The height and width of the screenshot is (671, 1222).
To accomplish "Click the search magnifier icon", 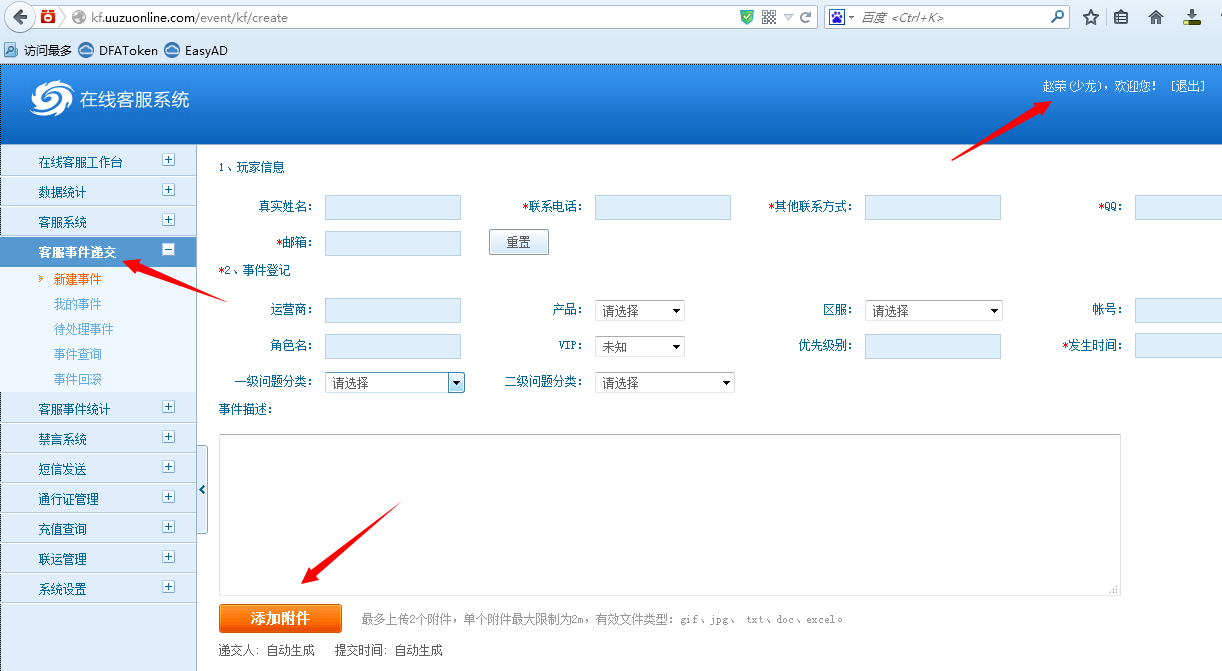I will (x=1058, y=17).
